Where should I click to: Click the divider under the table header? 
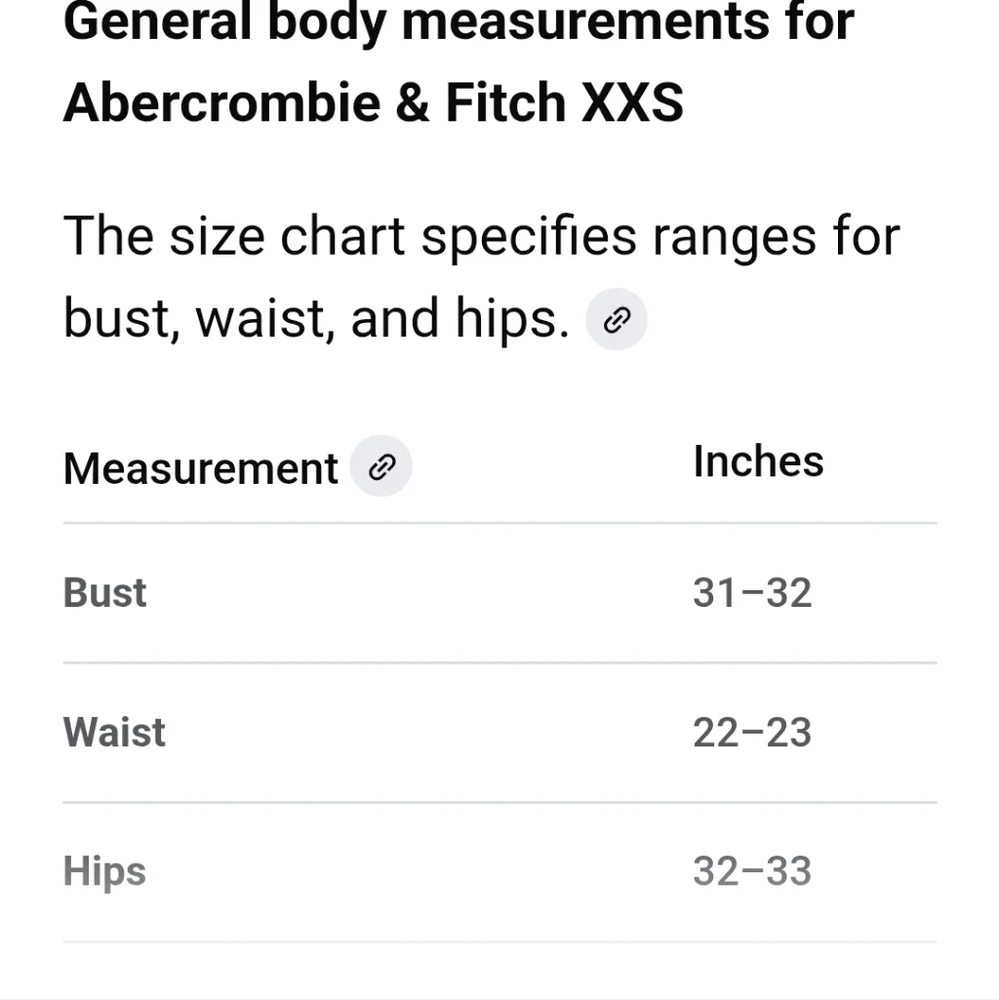[x=500, y=523]
